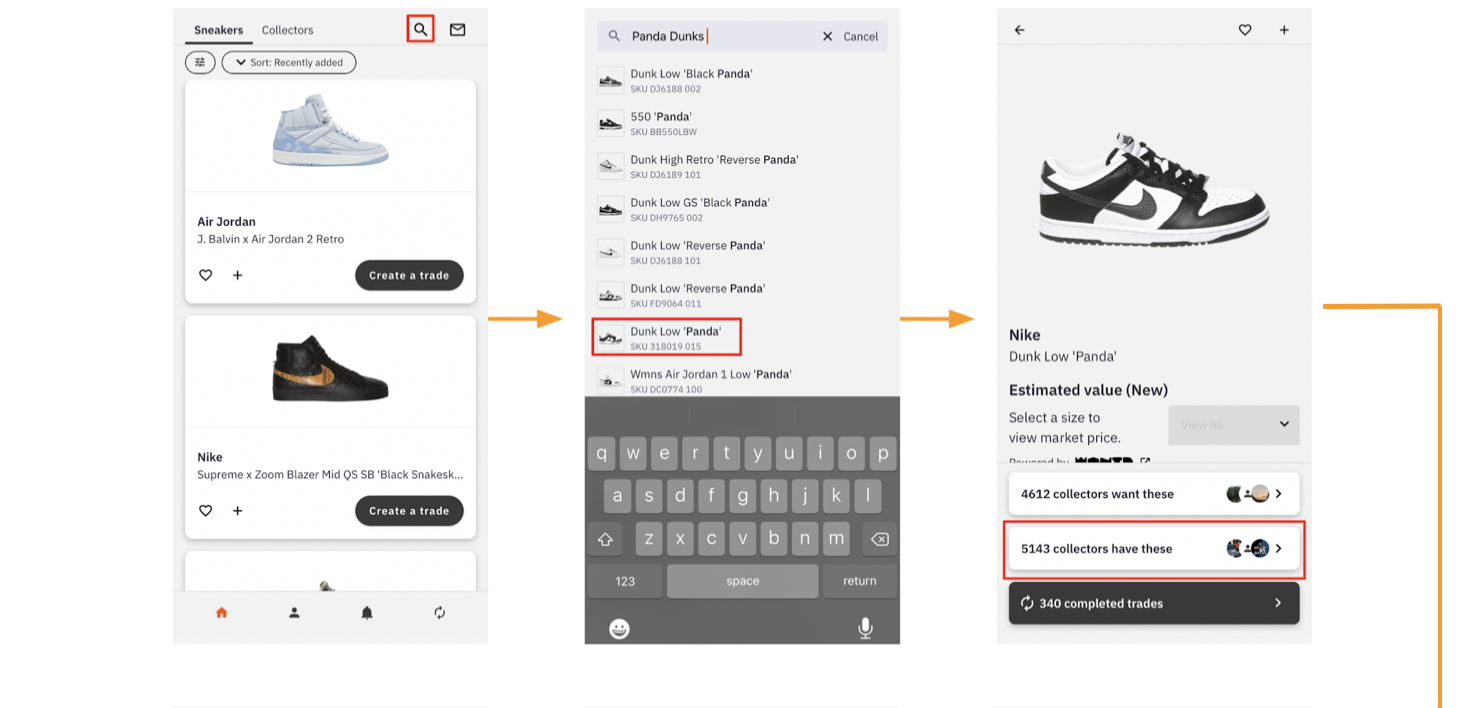
Task: Tap the search magnifier icon on Sneakers screen
Action: click(421, 30)
